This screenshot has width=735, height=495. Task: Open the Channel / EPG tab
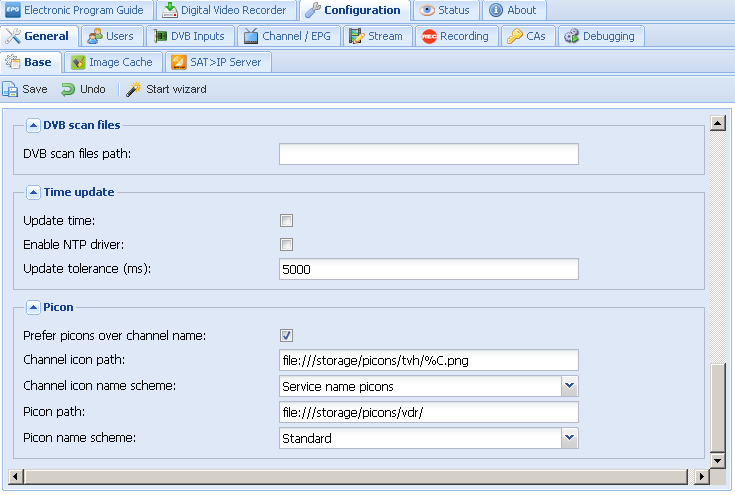[x=288, y=36]
